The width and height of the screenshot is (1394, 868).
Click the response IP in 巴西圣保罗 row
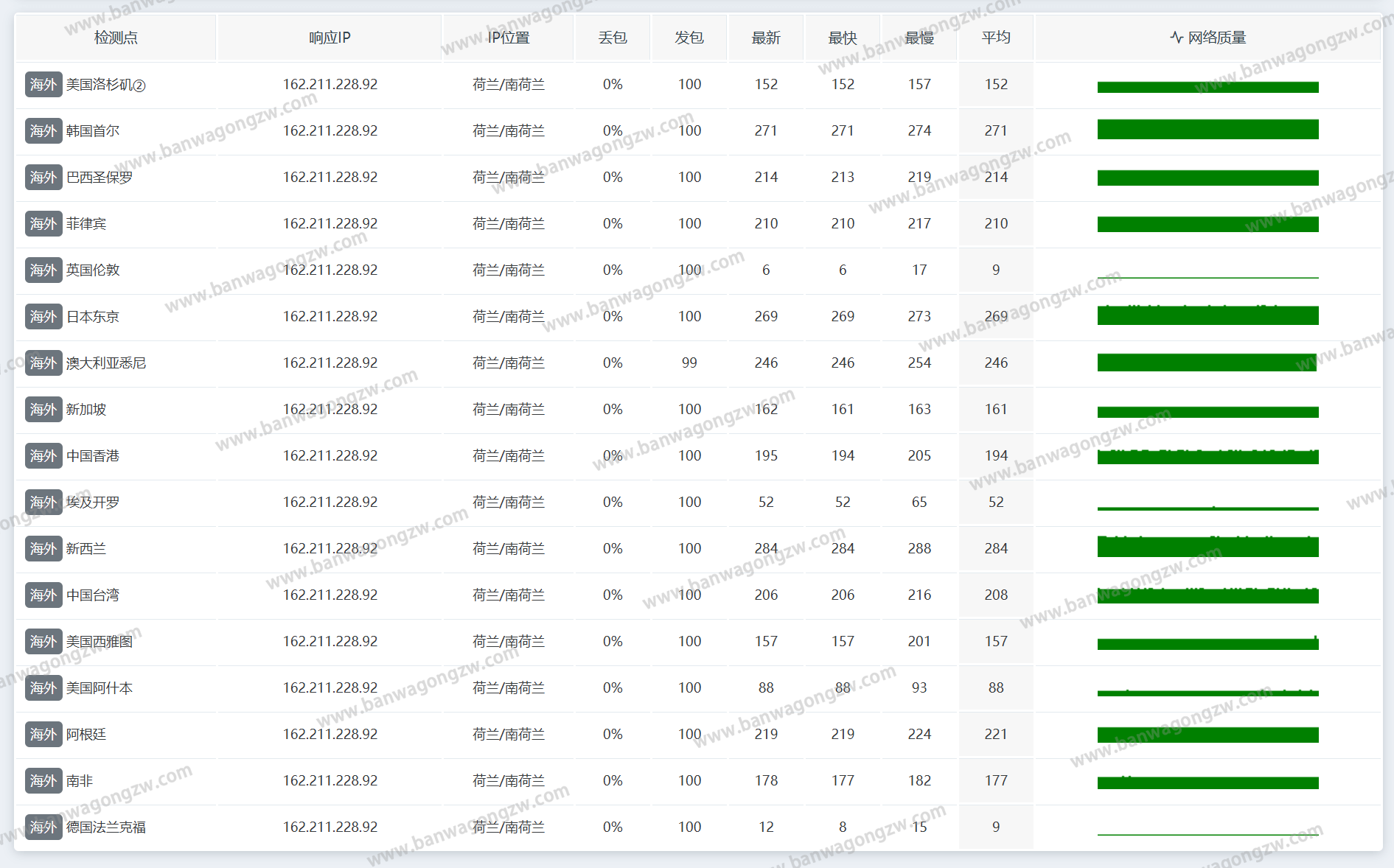pyautogui.click(x=330, y=178)
